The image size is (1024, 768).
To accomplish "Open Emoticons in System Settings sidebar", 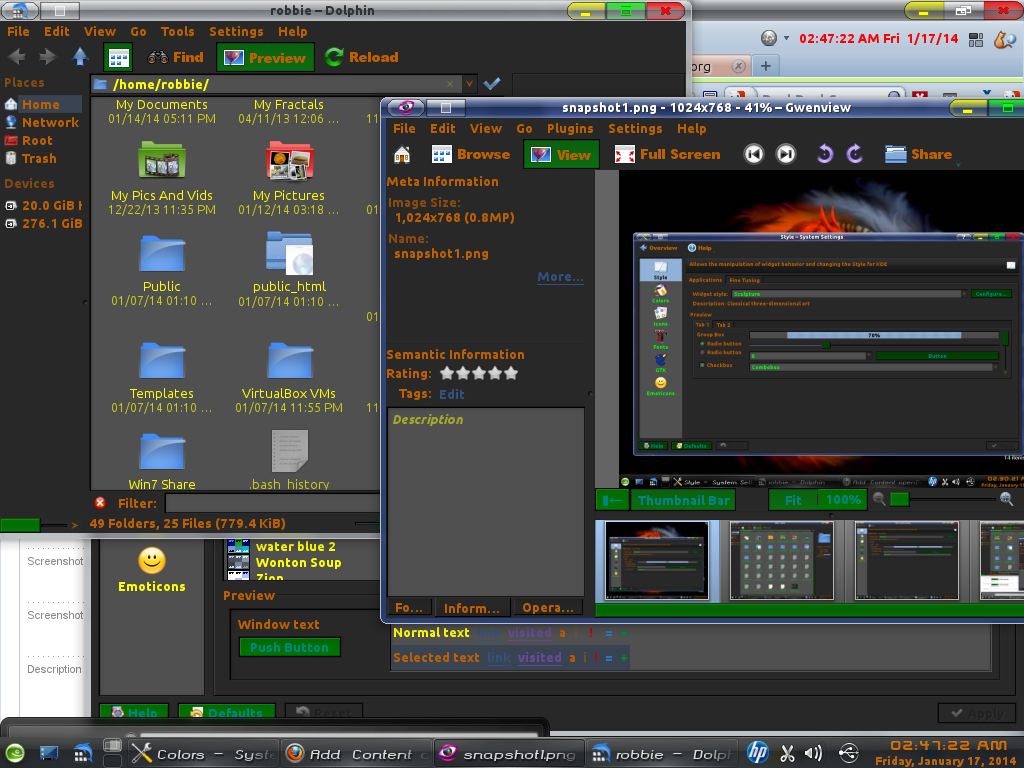I will [152, 570].
